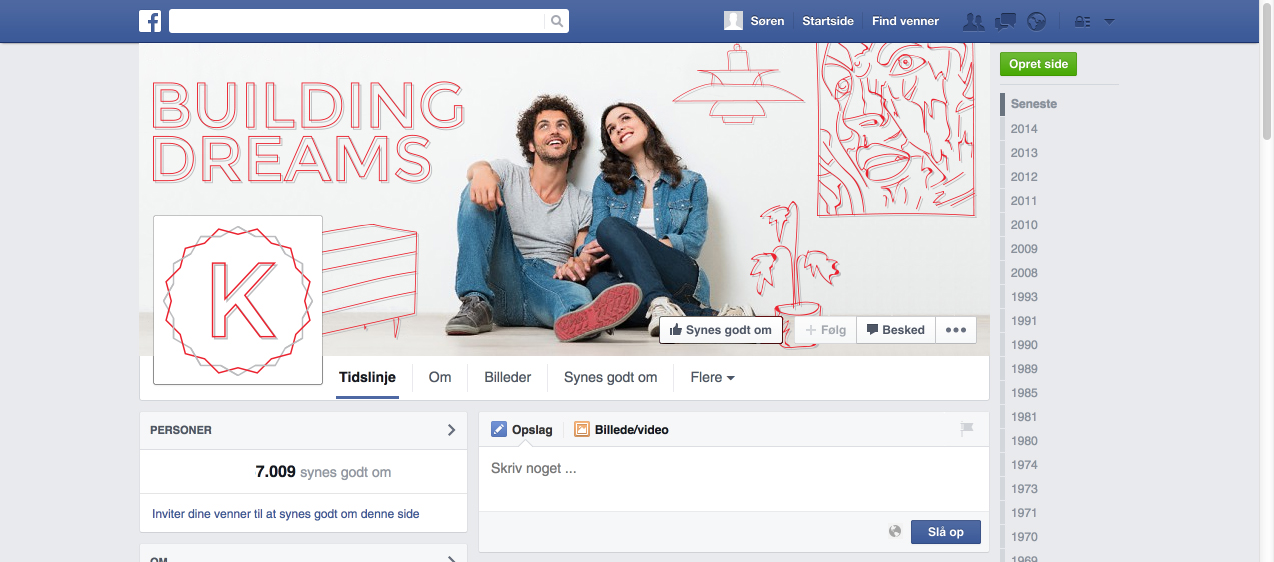Click the PERSONER section heading
Screen dimensions: 1274x562
(181, 430)
